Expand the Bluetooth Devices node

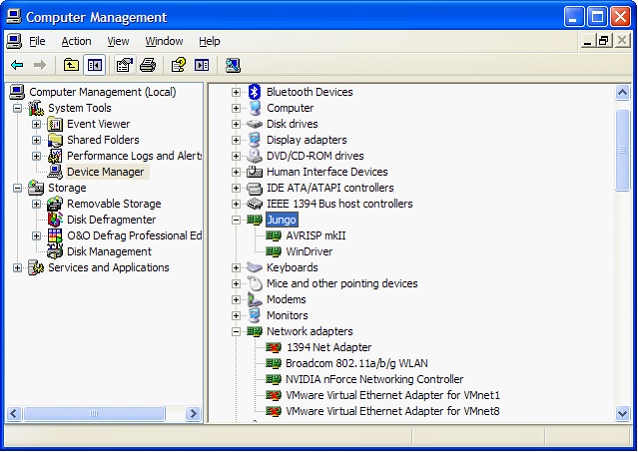[x=236, y=92]
